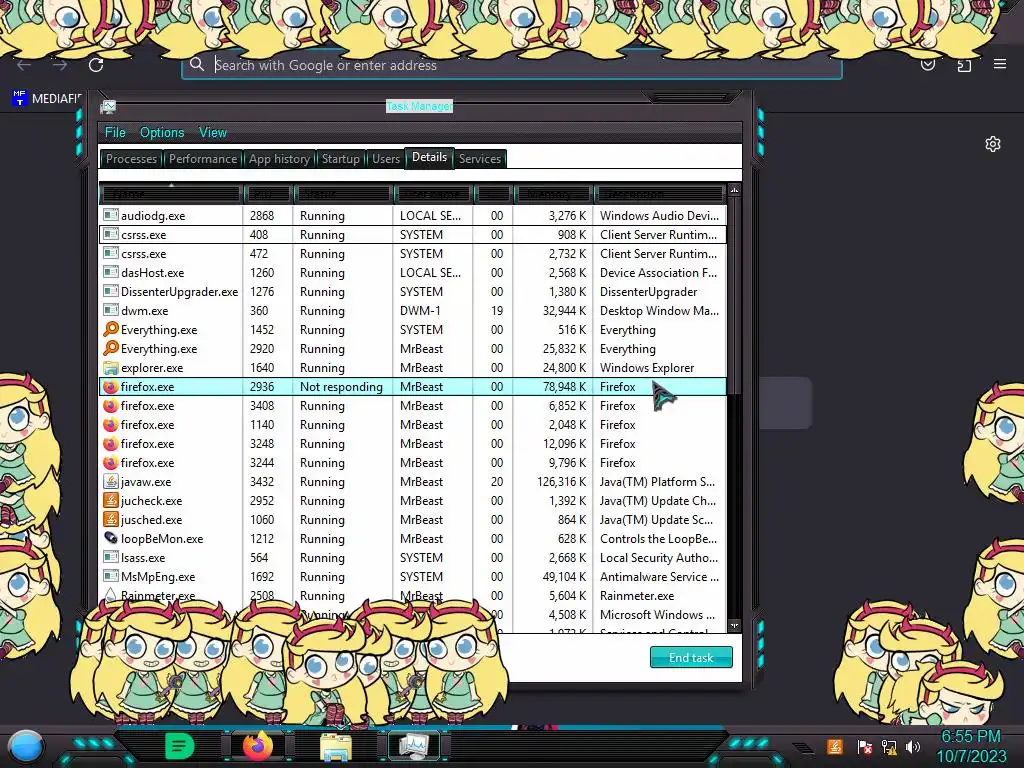Screen dimensions: 1024x768
Task: Click firefox.exe icon with PID 3408
Action: 111,406
